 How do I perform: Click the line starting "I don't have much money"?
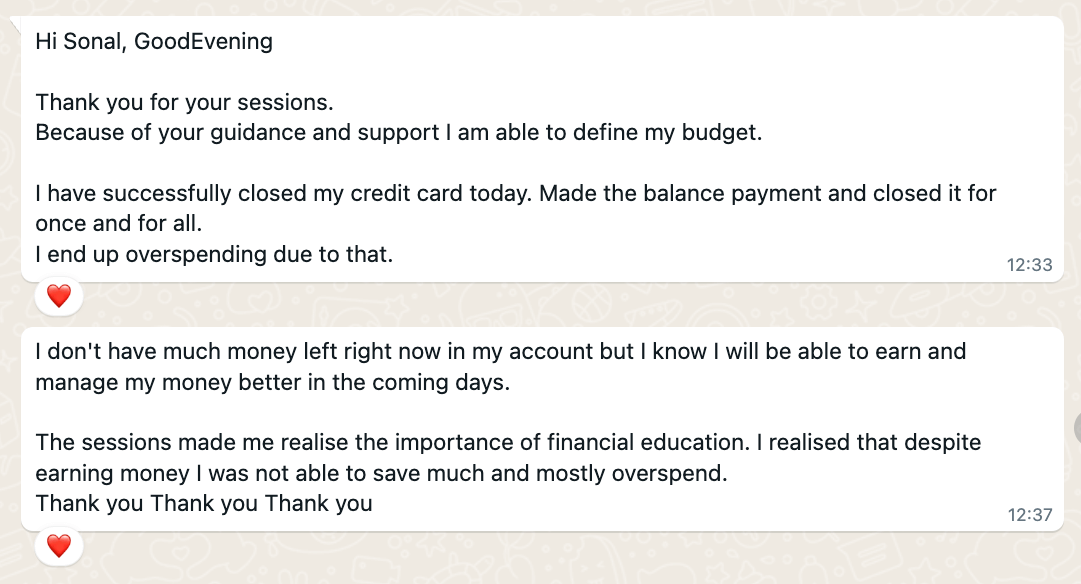(500, 352)
